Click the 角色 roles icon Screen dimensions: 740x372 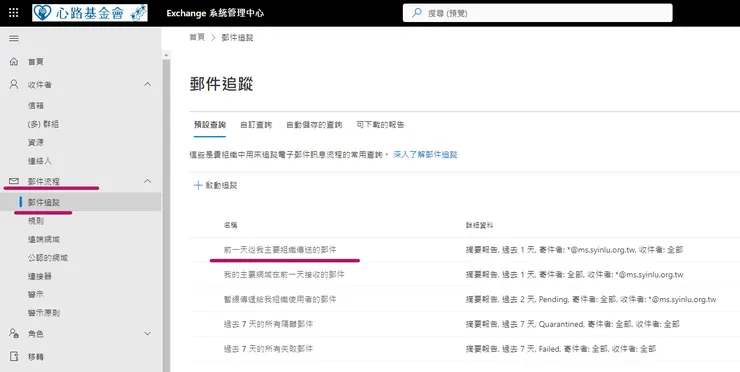pyautogui.click(x=14, y=333)
